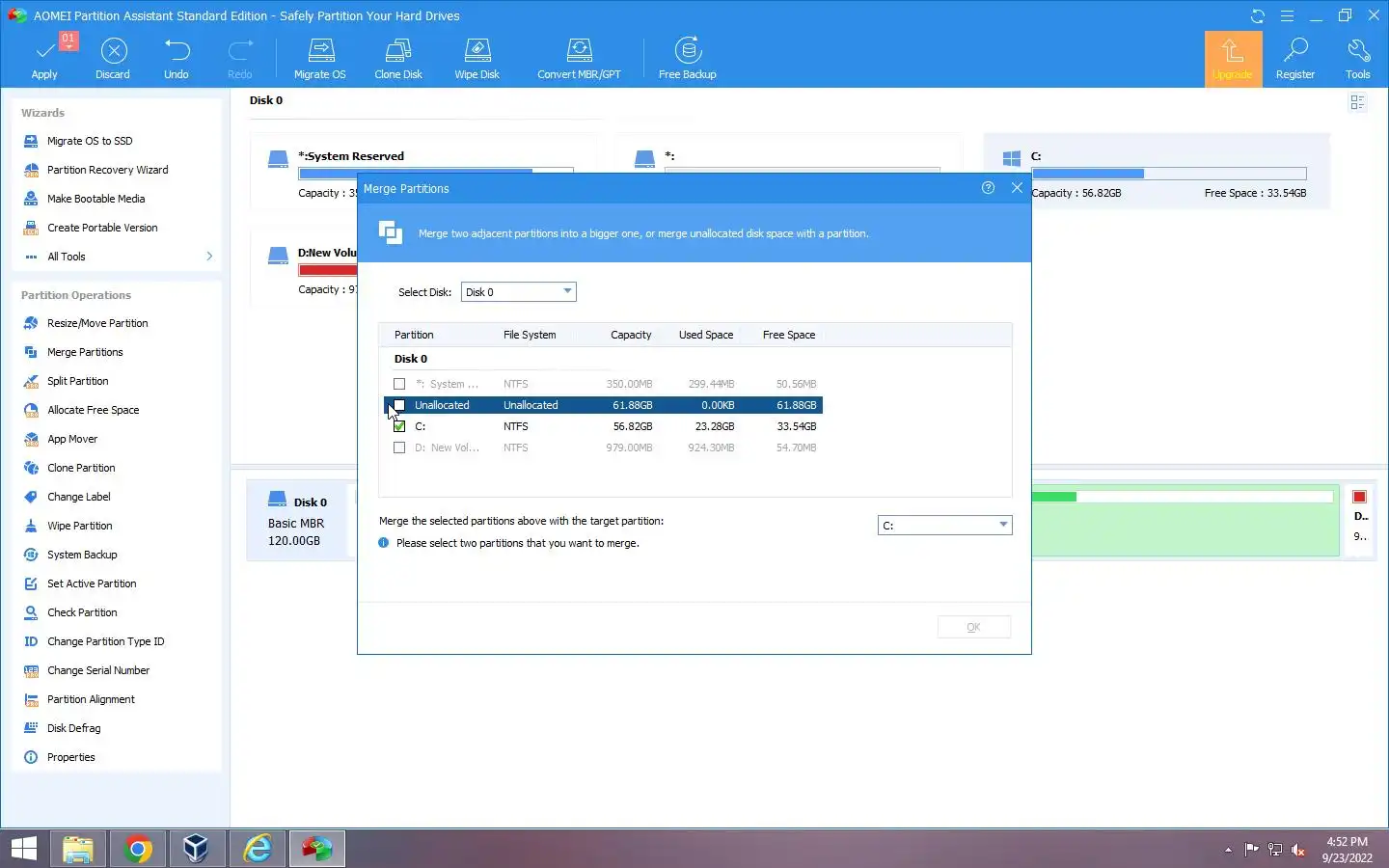Open Convert MBR/GPT tool

pos(579,58)
